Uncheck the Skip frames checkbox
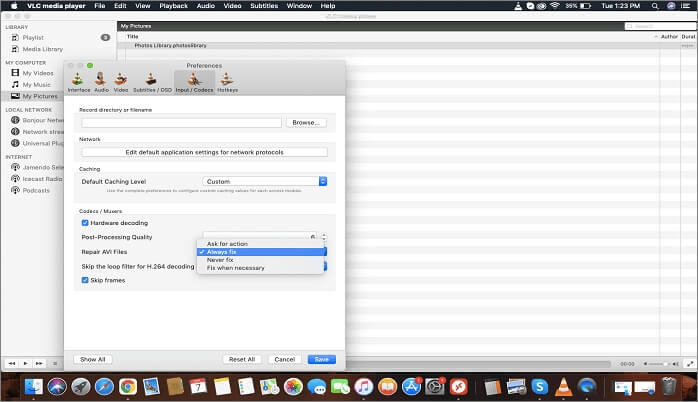Viewport: 698px width, 402px height. click(x=85, y=281)
